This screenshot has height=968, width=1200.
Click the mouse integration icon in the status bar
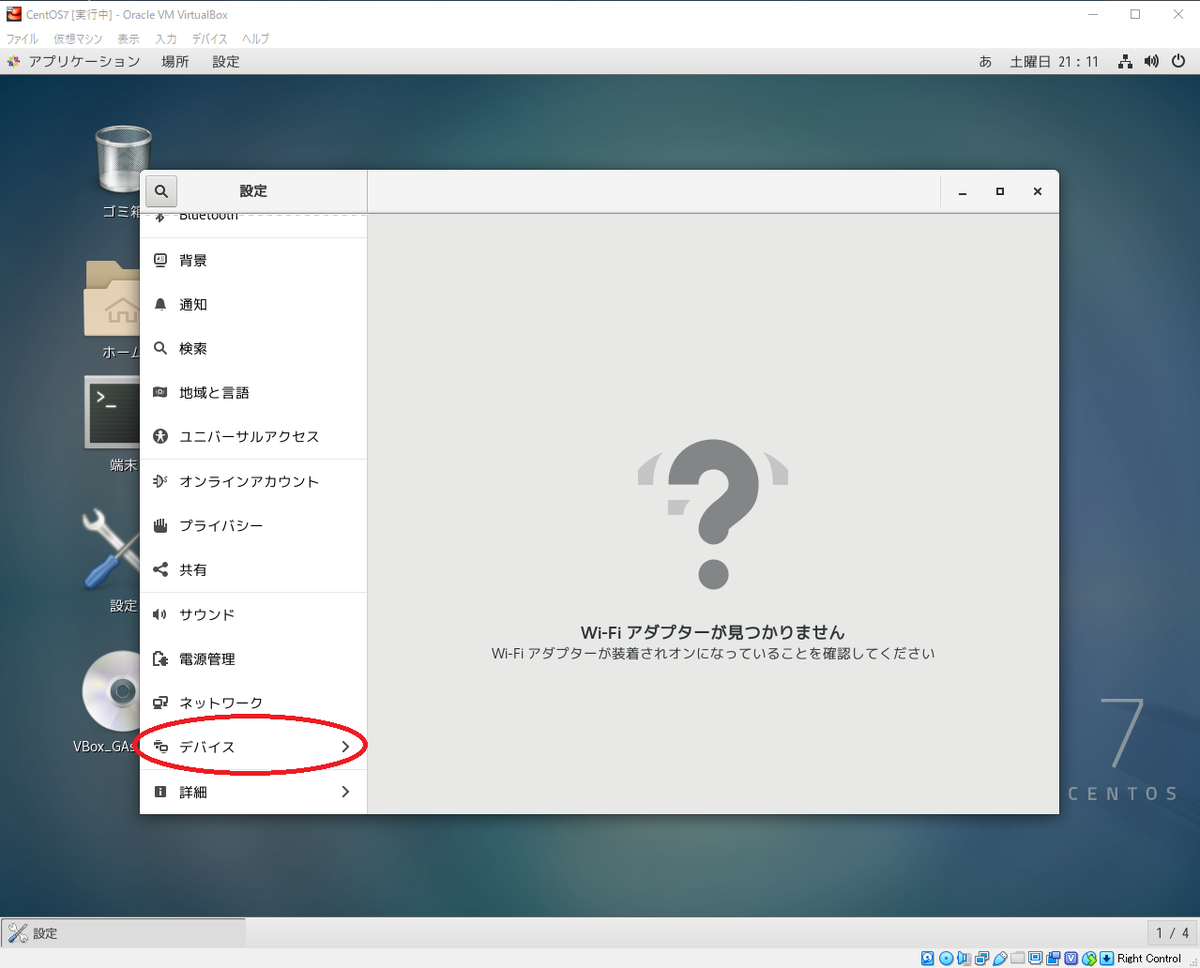[1087, 958]
